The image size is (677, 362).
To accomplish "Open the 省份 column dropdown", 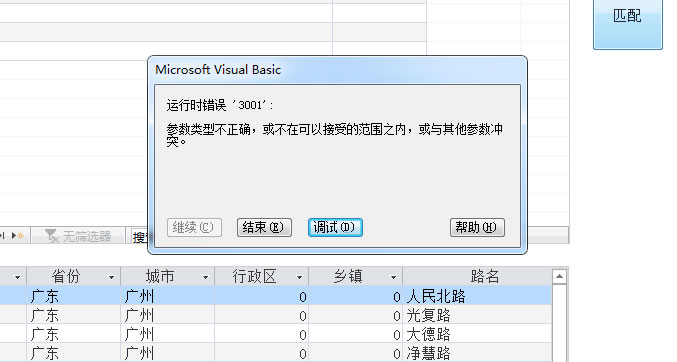I will (x=111, y=277).
